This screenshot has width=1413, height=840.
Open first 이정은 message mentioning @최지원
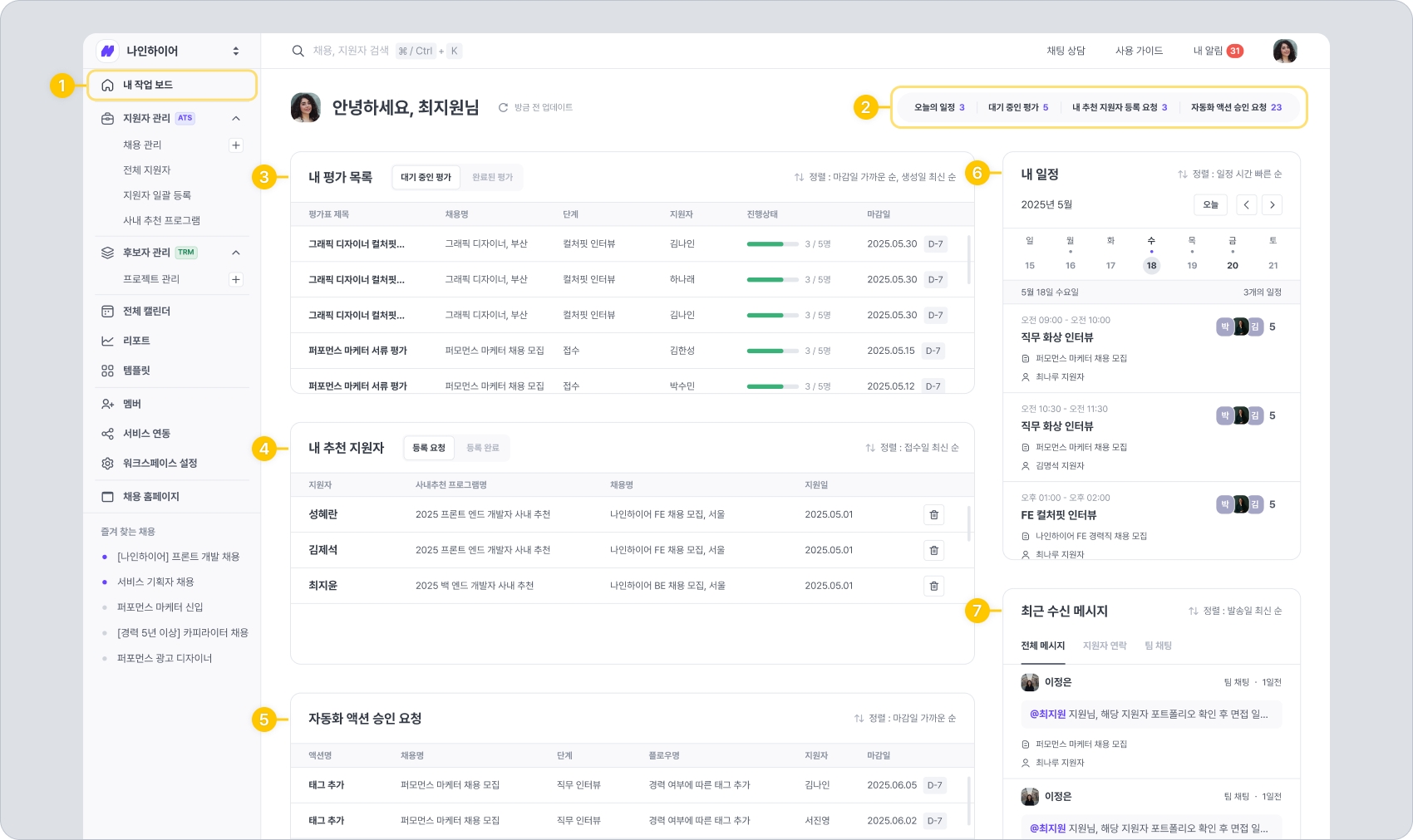[x=1151, y=715]
